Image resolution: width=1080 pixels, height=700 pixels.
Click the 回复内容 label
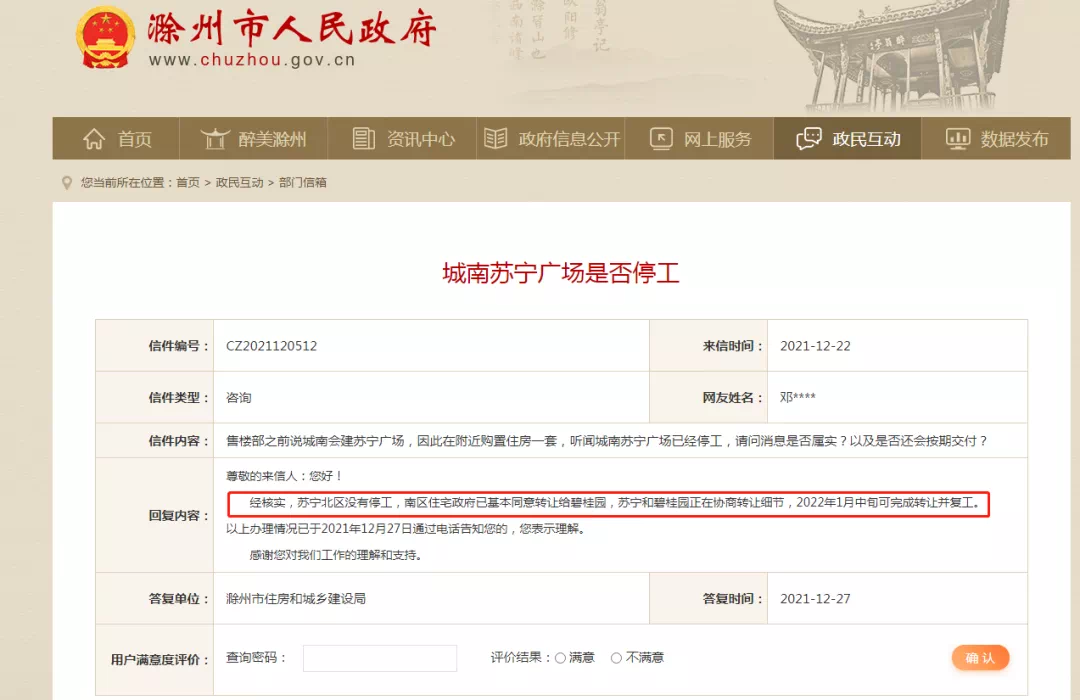178,515
